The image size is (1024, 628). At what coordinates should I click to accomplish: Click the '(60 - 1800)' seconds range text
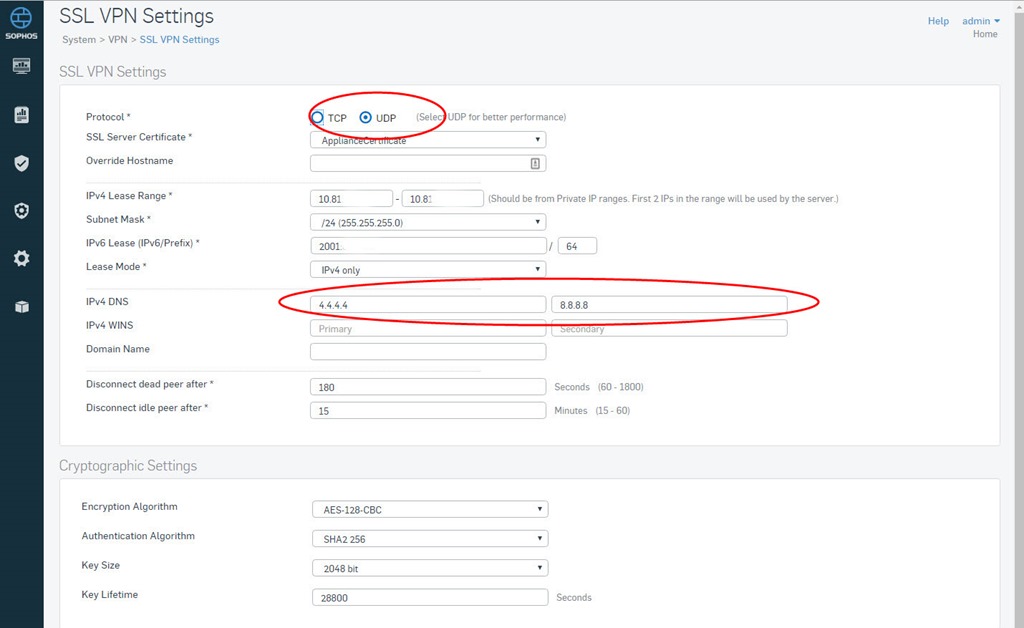(x=620, y=386)
